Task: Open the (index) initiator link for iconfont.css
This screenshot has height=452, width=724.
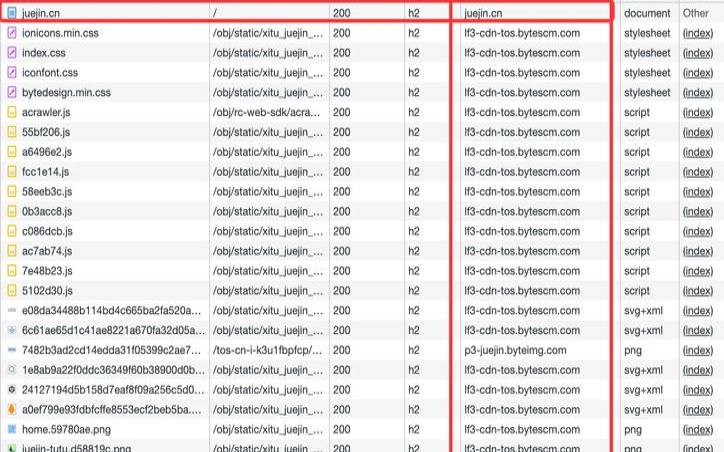Action: click(697, 73)
